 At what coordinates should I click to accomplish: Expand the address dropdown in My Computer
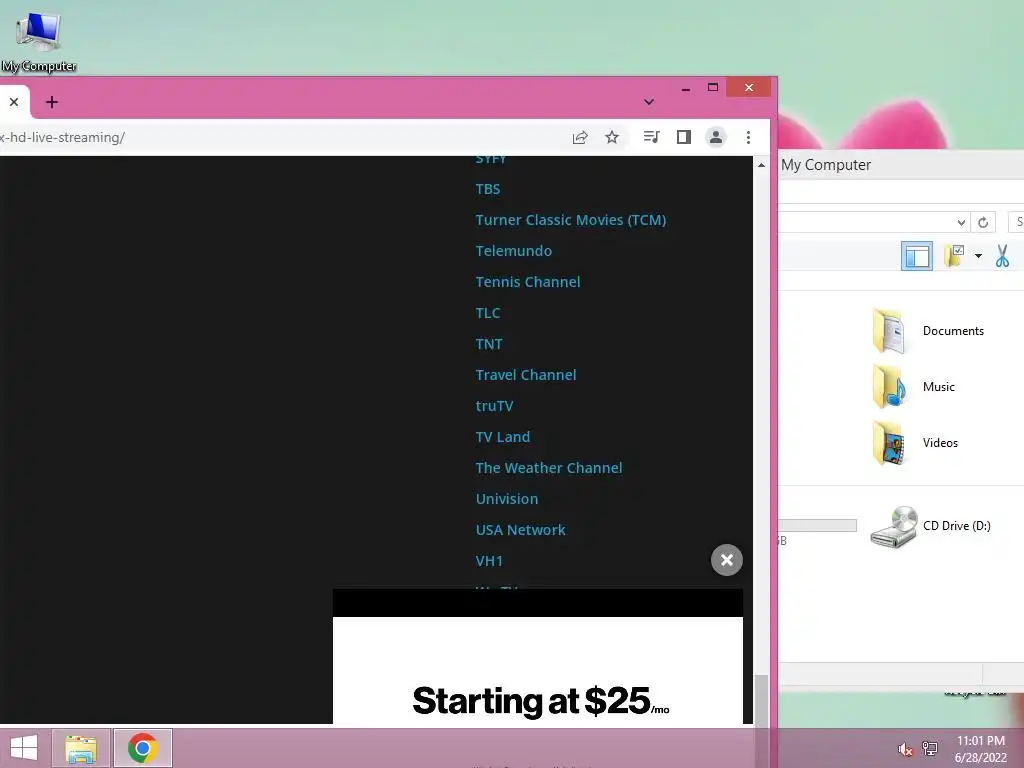click(x=961, y=222)
